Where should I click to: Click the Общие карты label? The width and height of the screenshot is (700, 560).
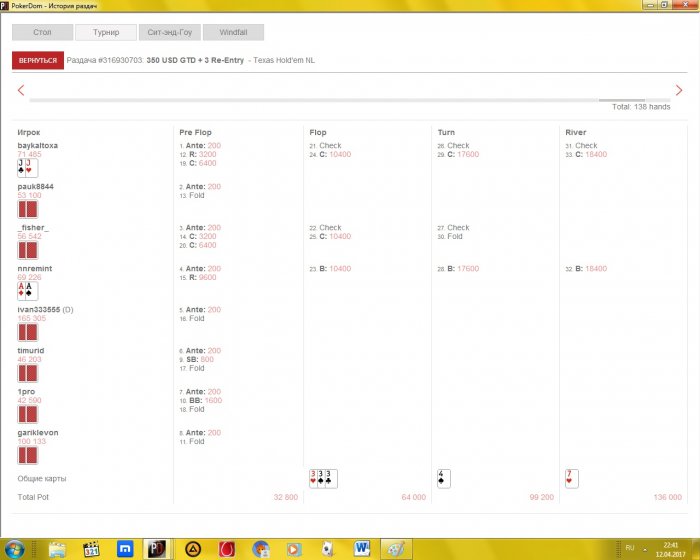point(42,479)
